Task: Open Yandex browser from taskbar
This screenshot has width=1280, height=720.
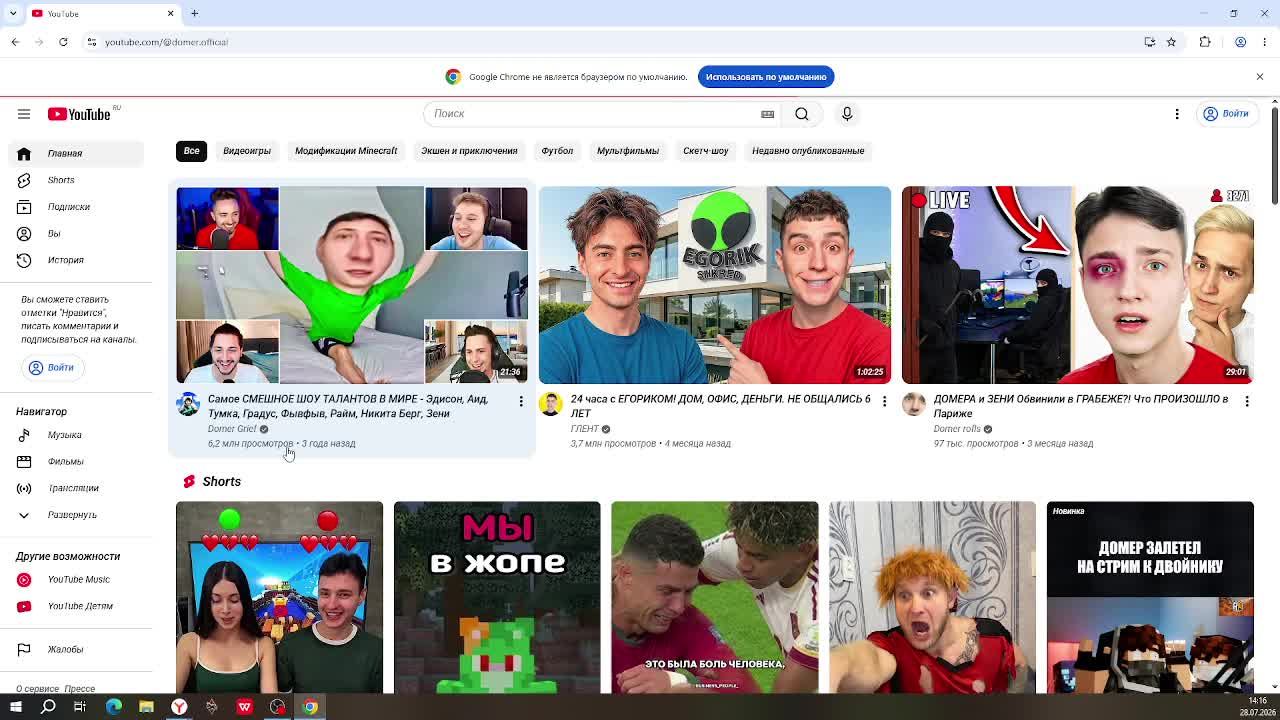Action: (179, 707)
